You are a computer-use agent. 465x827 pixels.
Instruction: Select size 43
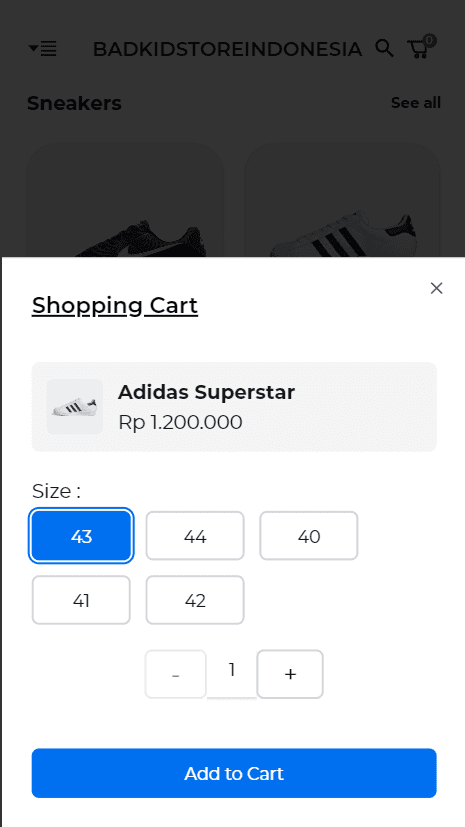pos(81,536)
